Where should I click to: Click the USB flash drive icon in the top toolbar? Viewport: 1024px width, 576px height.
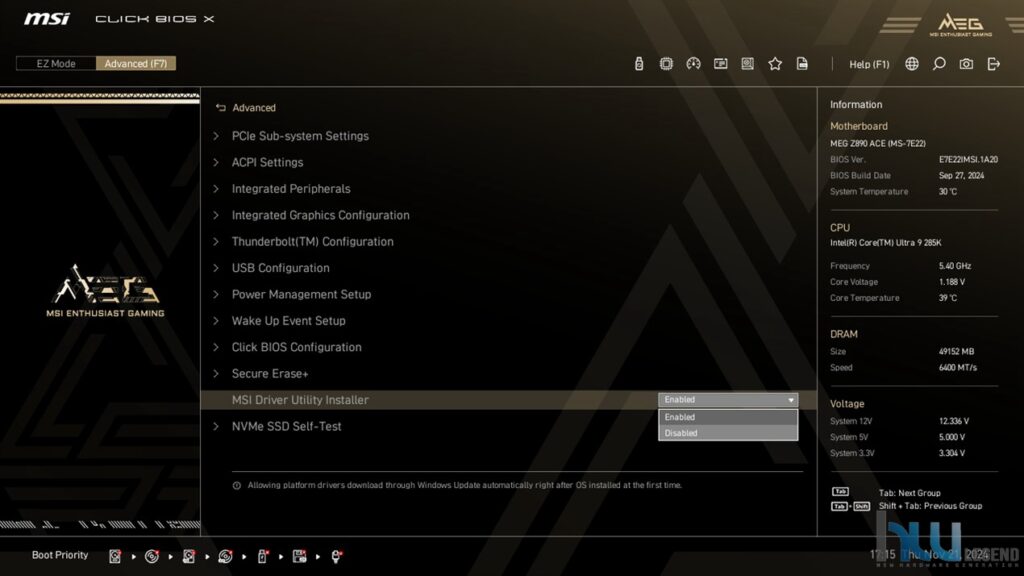pos(639,63)
